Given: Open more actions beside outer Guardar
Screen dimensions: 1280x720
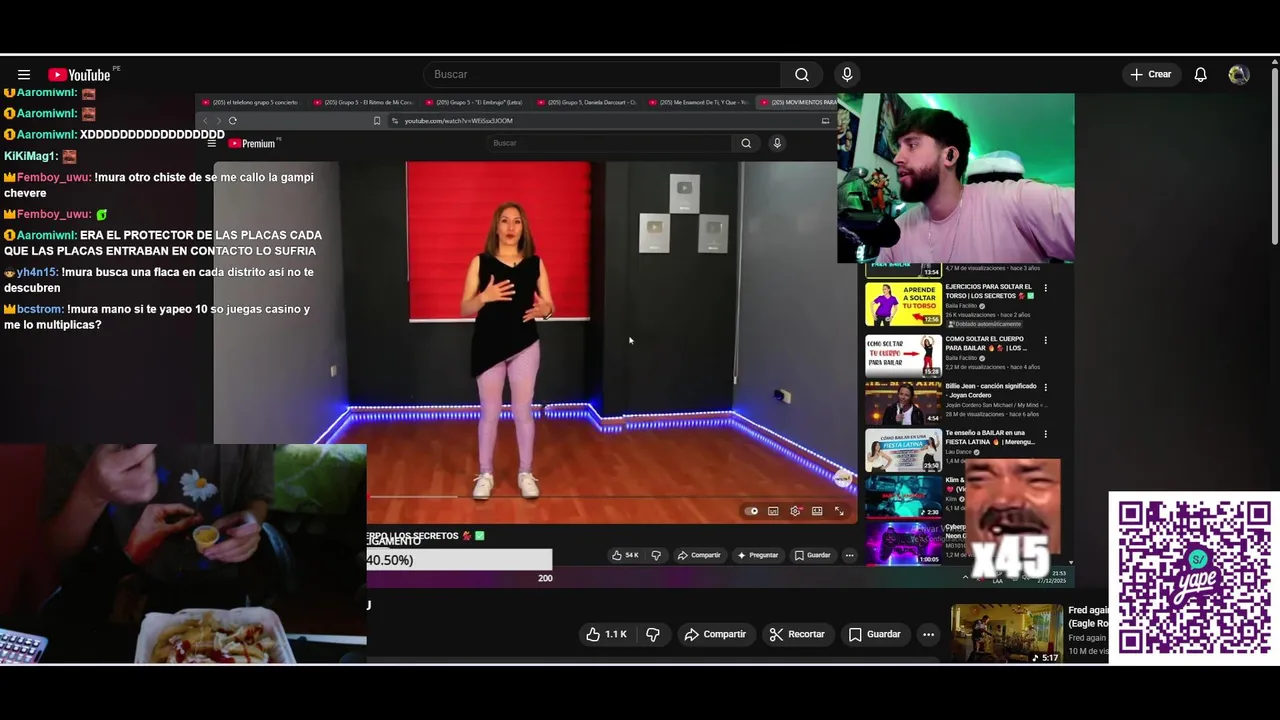Looking at the screenshot, I should click(928, 634).
